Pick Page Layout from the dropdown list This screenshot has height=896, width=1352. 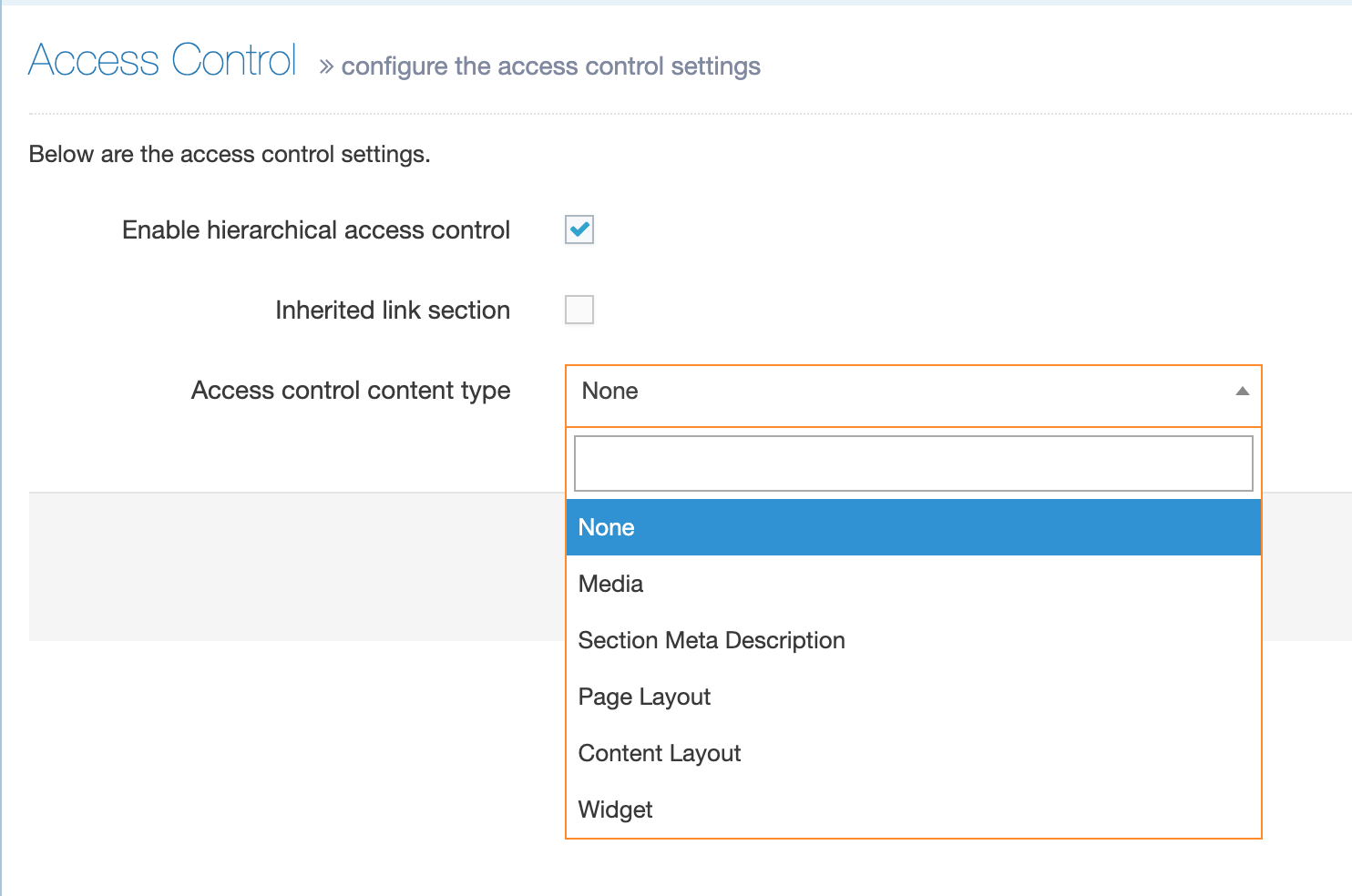click(644, 697)
